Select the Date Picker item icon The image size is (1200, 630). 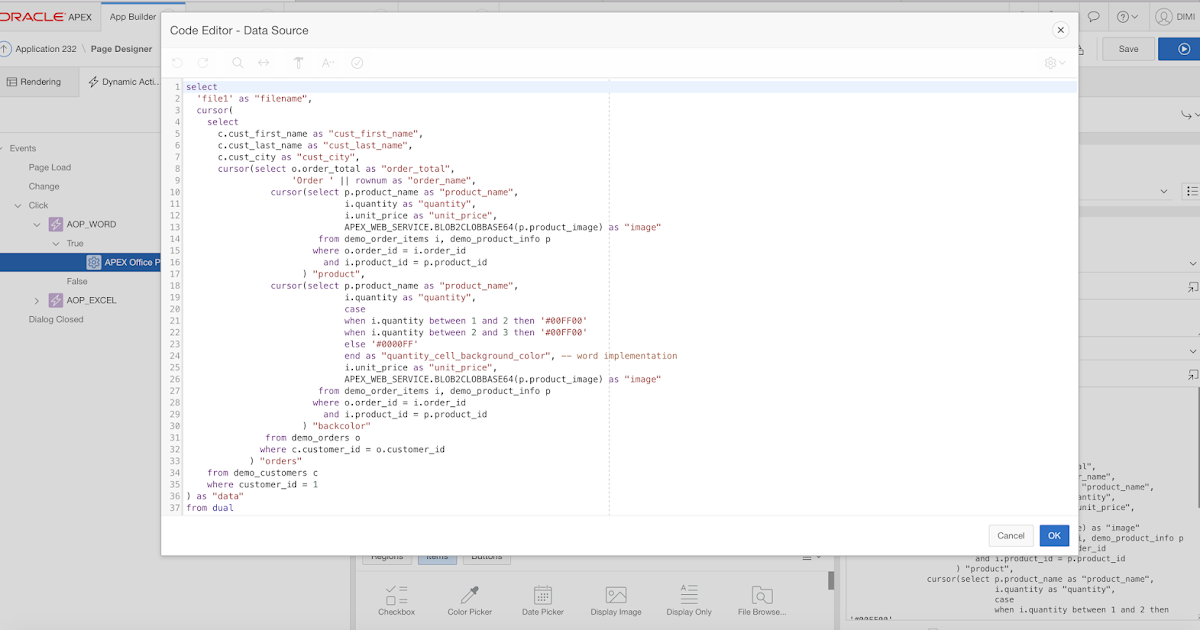542,594
